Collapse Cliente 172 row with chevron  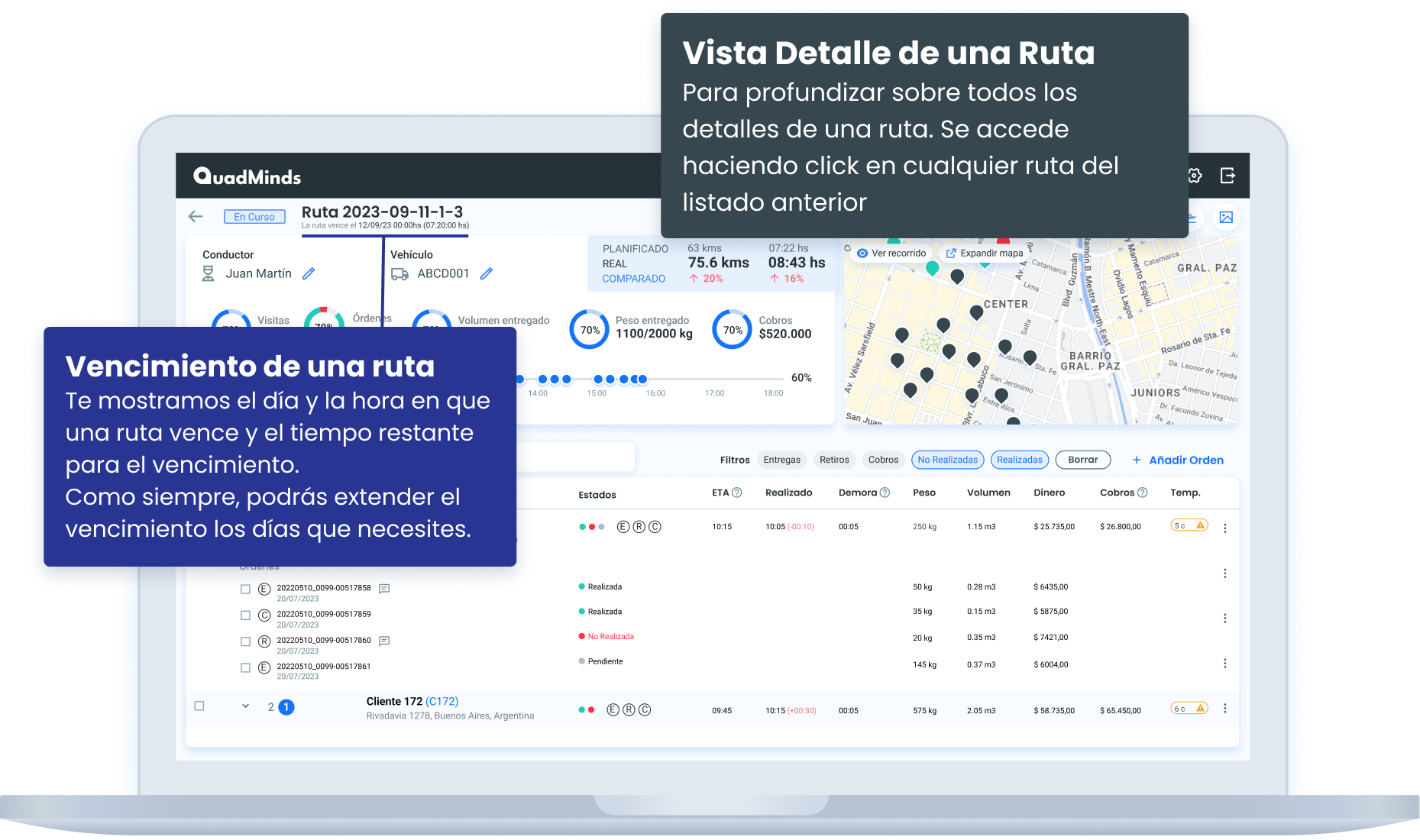(x=245, y=706)
